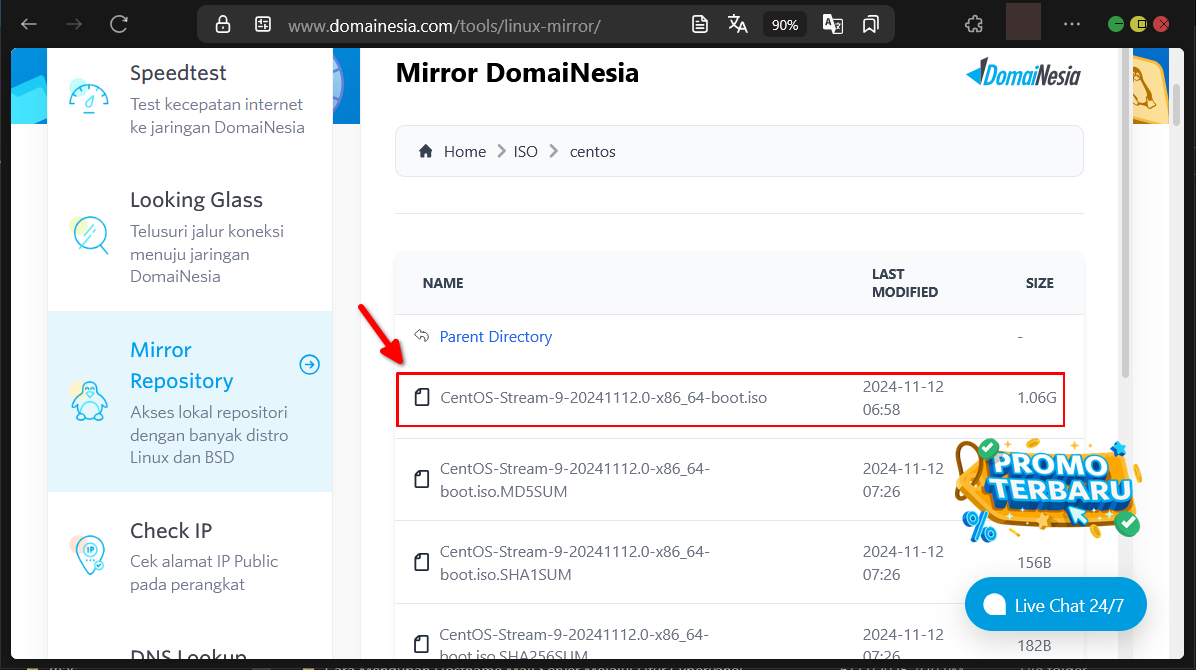Click the Parent Directory return arrow icon
The width and height of the screenshot is (1196, 670).
point(421,336)
